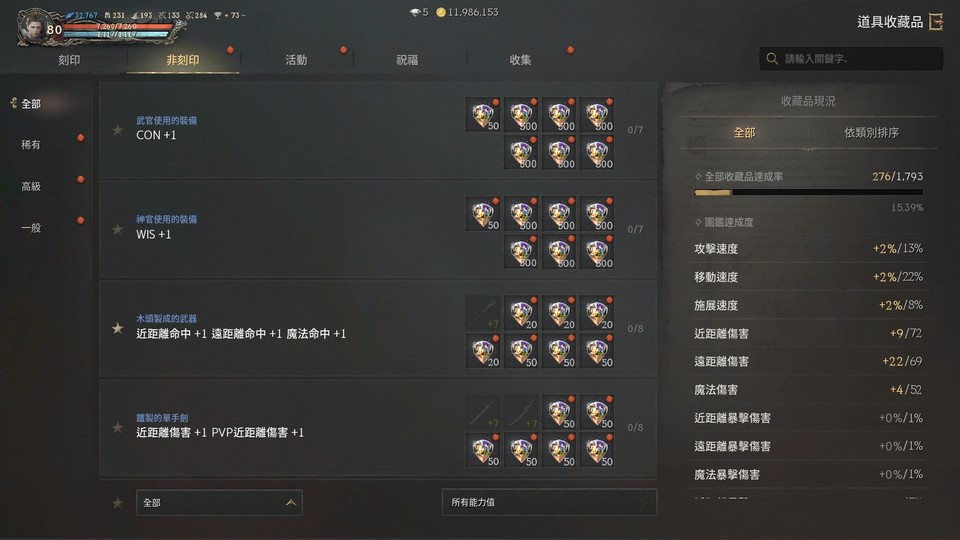The width and height of the screenshot is (960, 540).
Task: Favorite the CON +1 collection star
Action: point(118,130)
